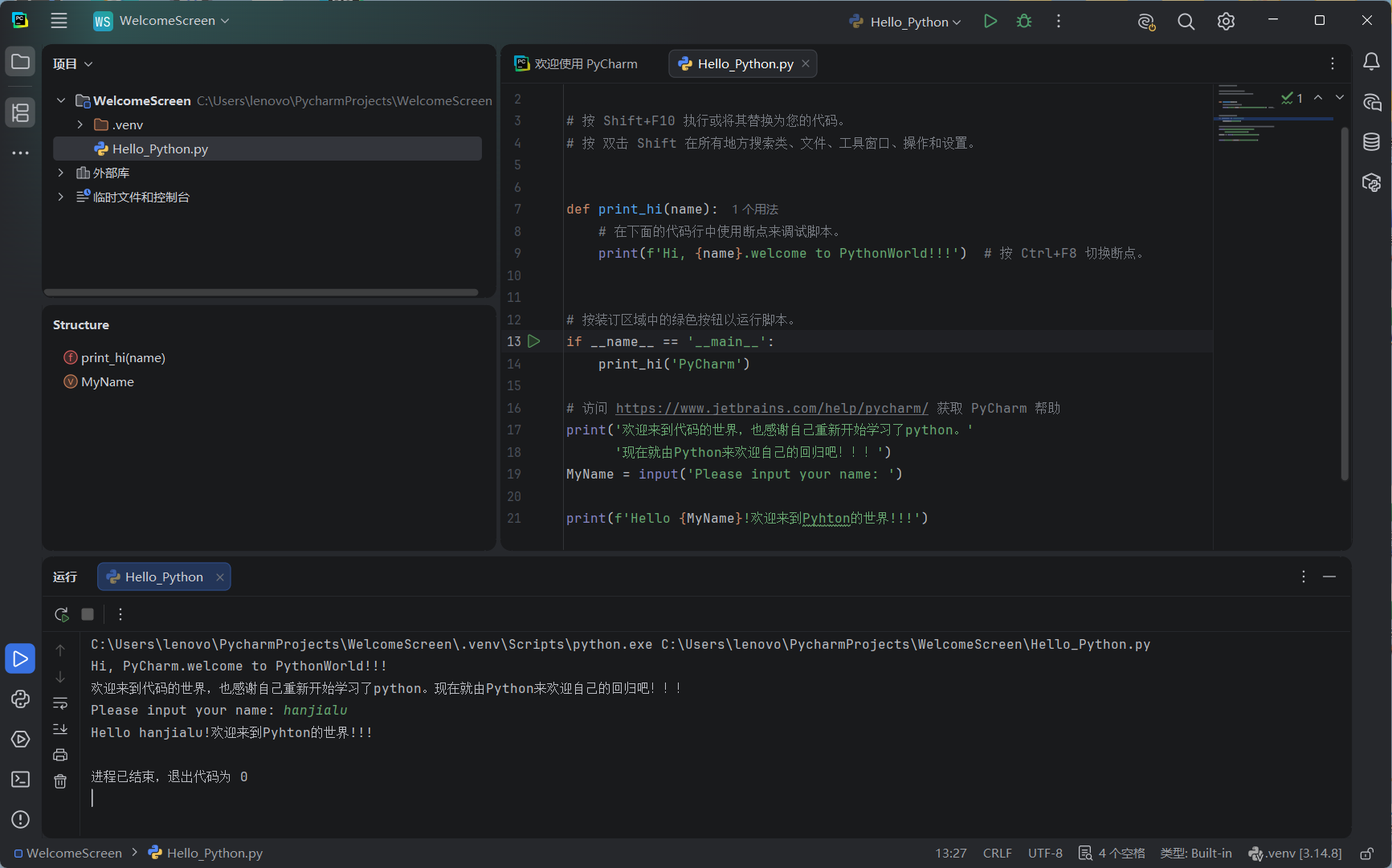Open the WelcomeScreen project dropdown
The width and height of the screenshot is (1392, 868).
tap(161, 21)
